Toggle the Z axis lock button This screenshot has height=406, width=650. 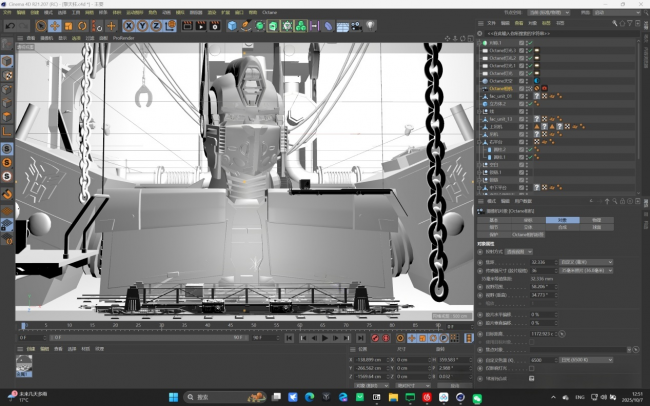tap(156, 25)
